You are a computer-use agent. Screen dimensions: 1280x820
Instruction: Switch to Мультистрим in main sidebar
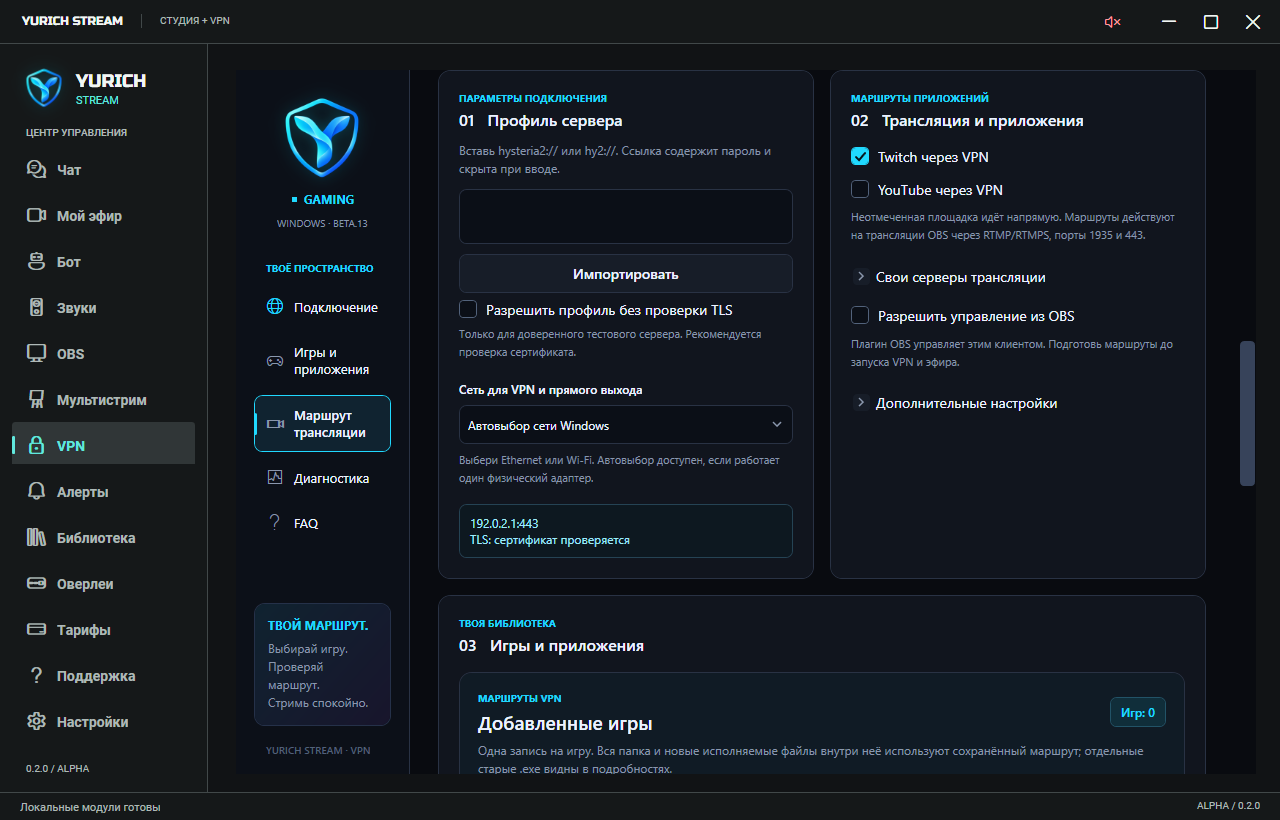(103, 400)
